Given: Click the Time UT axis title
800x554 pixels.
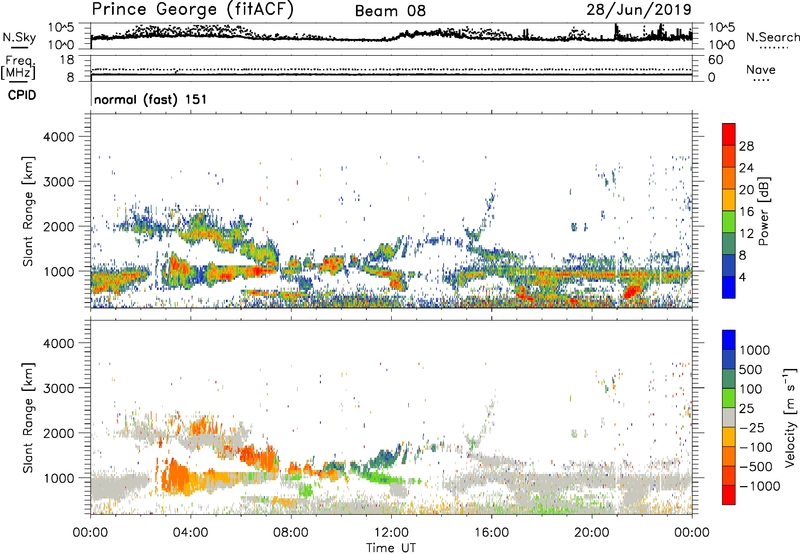Looking at the screenshot, I should [x=391, y=548].
